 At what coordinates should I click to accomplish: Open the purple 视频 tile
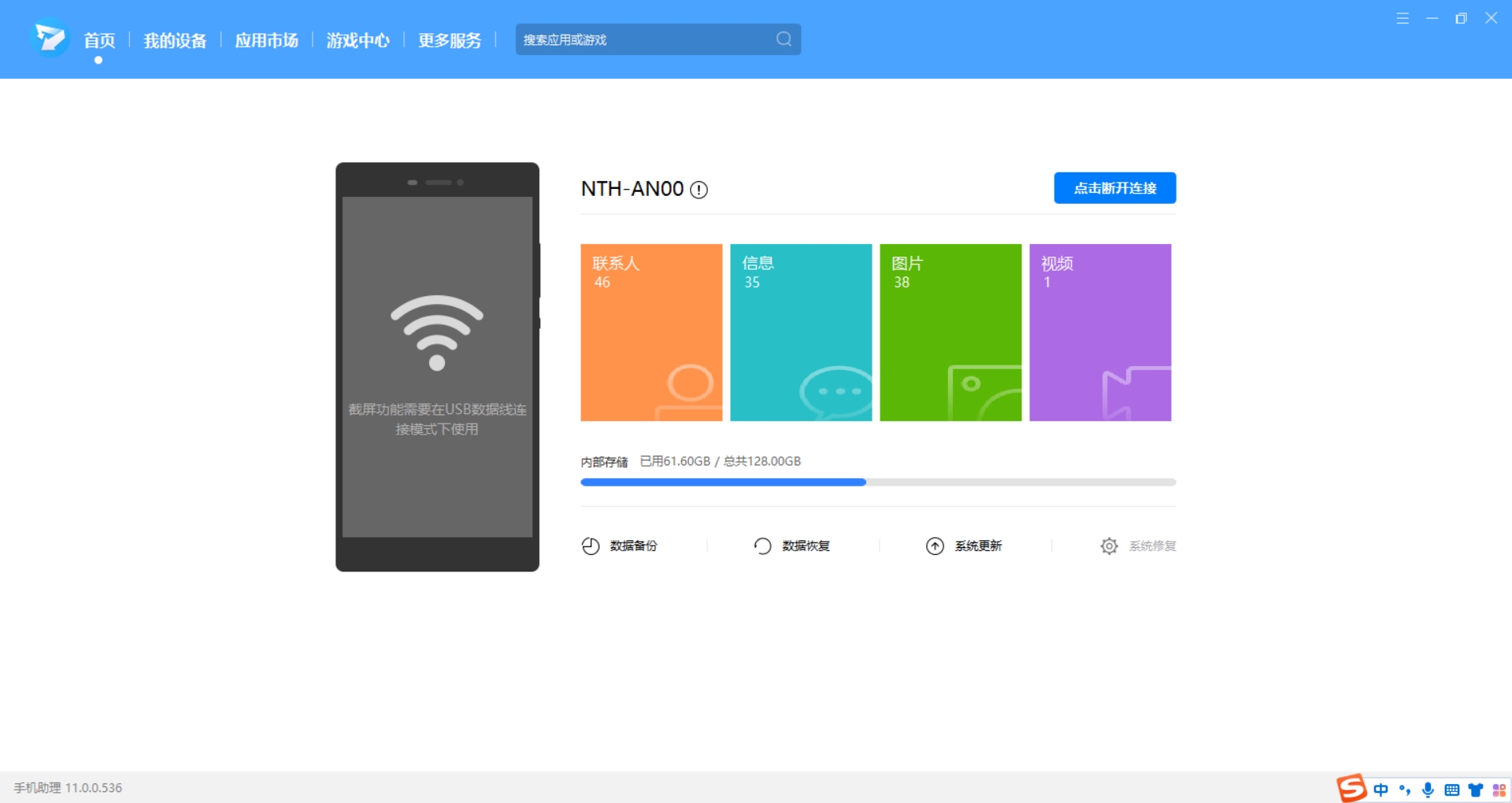pos(1100,332)
